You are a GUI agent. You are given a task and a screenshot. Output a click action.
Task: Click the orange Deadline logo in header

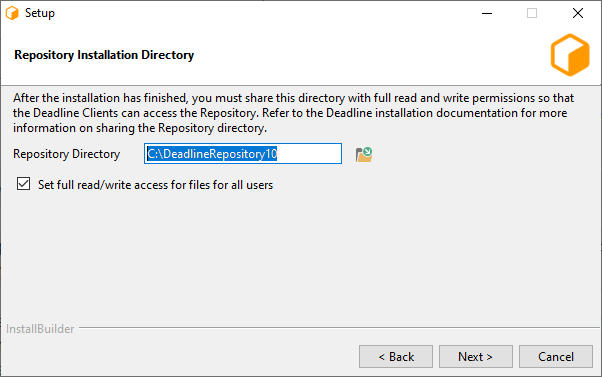click(x=570, y=55)
